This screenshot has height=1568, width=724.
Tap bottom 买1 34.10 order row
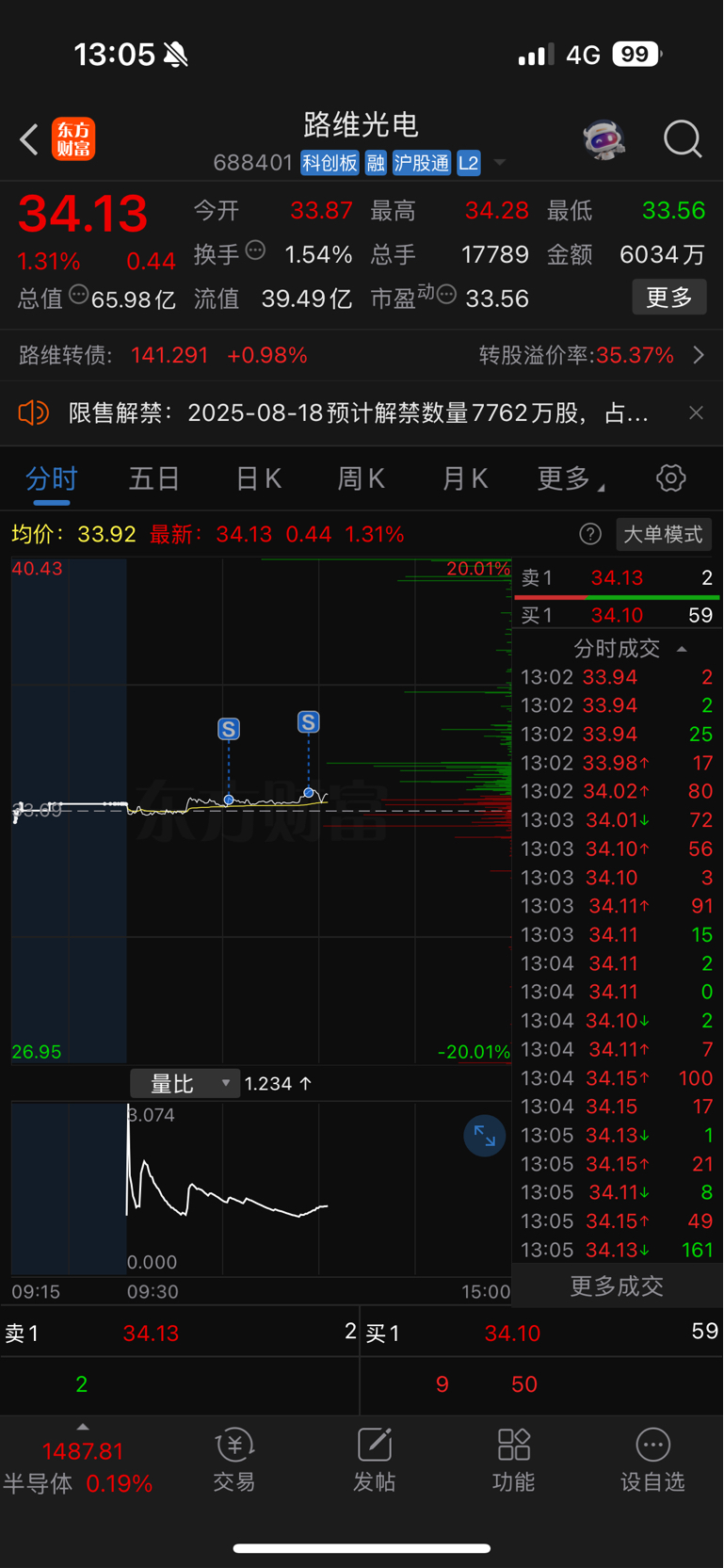pyautogui.click(x=542, y=1333)
